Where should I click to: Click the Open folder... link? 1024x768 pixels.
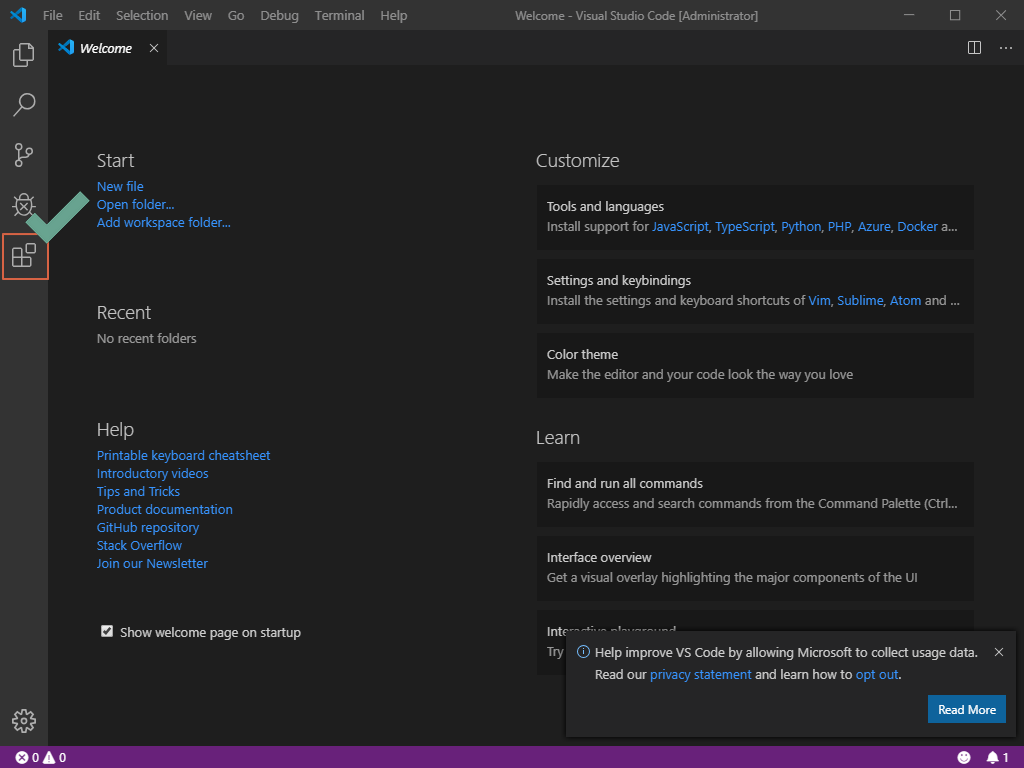tap(135, 204)
